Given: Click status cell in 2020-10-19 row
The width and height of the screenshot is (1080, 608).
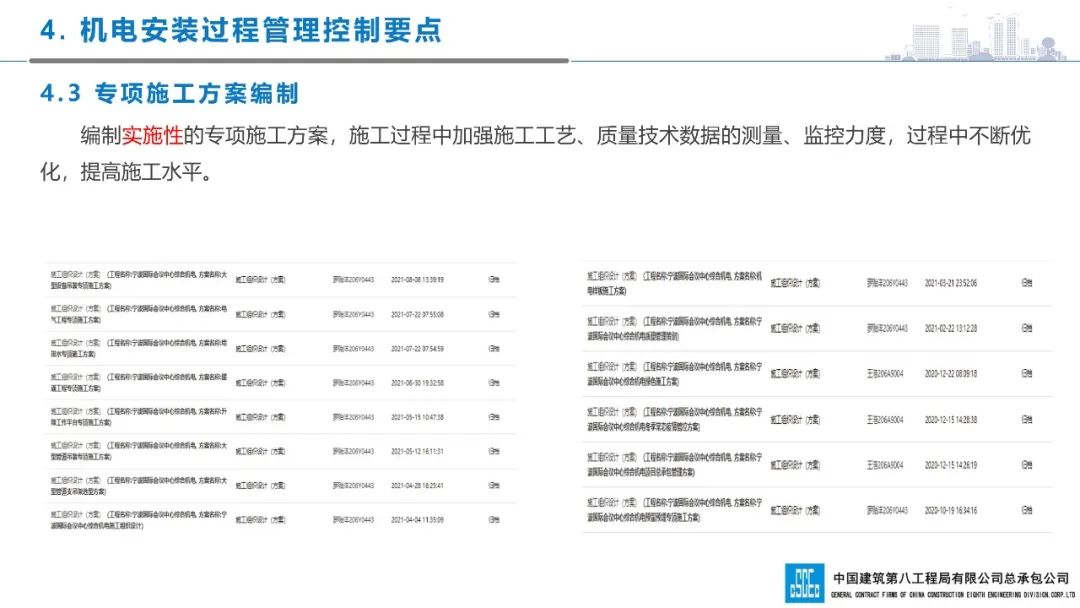Looking at the screenshot, I should pos(1027,511).
